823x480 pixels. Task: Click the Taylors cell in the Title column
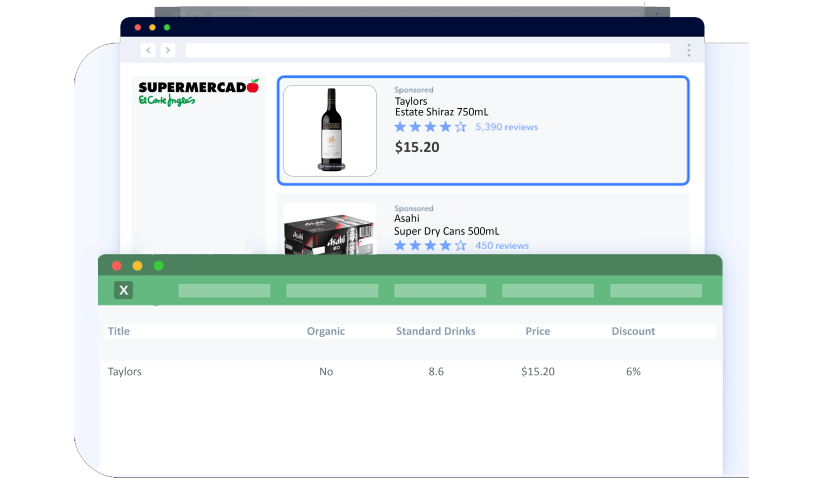pos(124,371)
